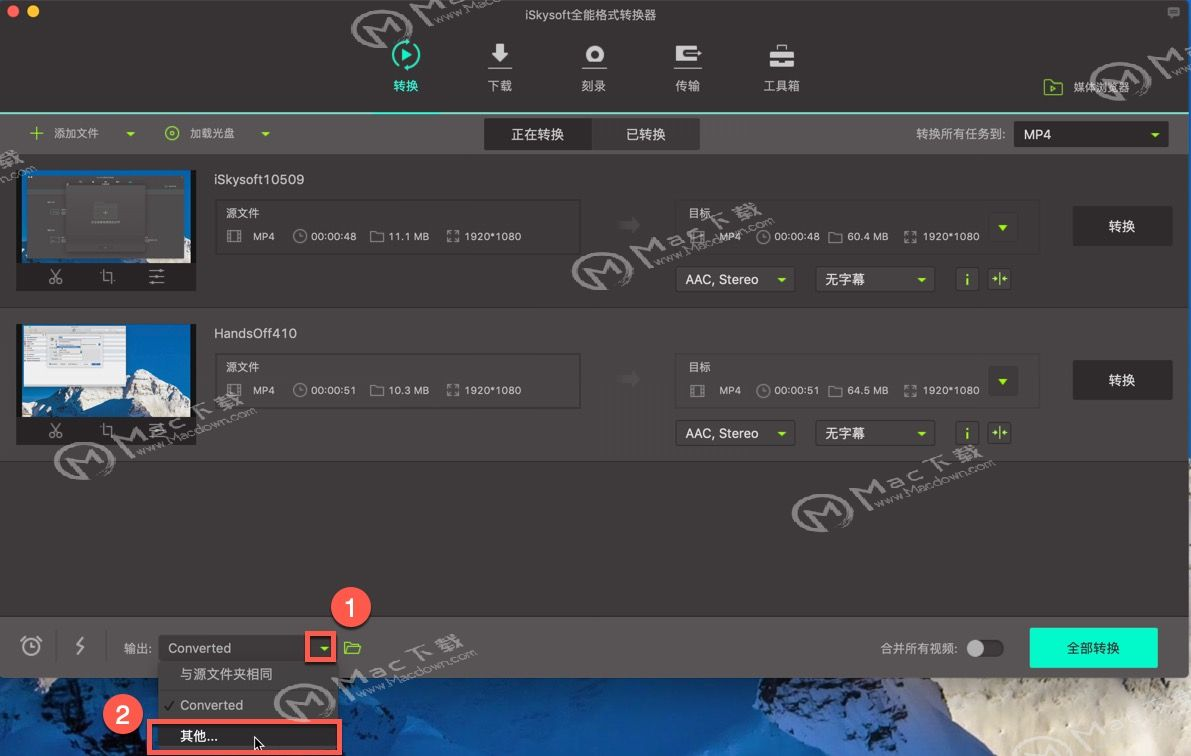Select the HandsOff410 video thumbnail
Image resolution: width=1191 pixels, height=756 pixels.
[106, 371]
